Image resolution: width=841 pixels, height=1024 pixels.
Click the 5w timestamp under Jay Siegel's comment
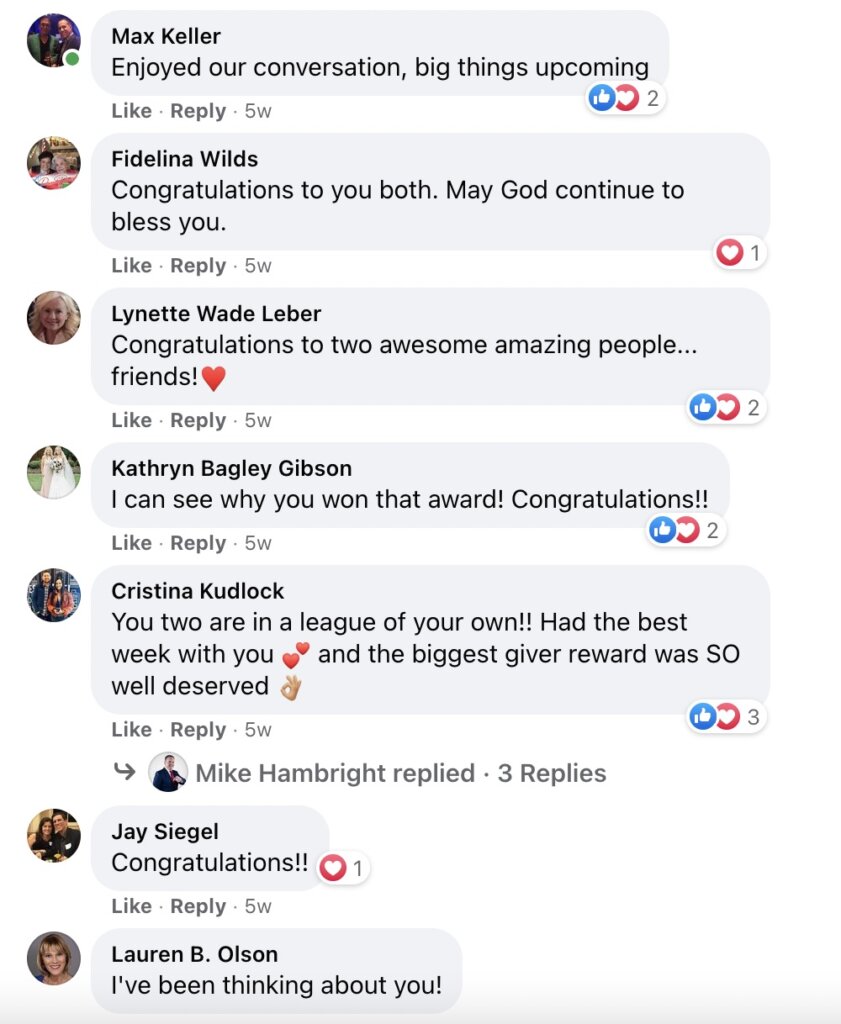(x=258, y=906)
